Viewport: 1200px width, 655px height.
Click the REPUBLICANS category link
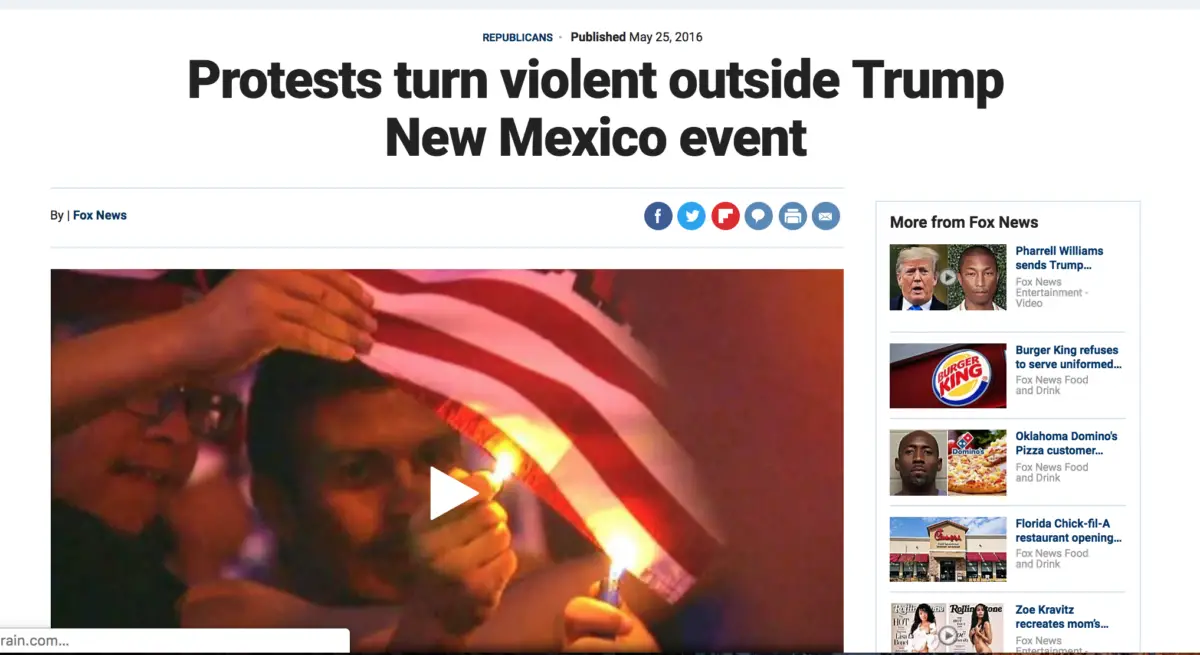click(x=517, y=38)
